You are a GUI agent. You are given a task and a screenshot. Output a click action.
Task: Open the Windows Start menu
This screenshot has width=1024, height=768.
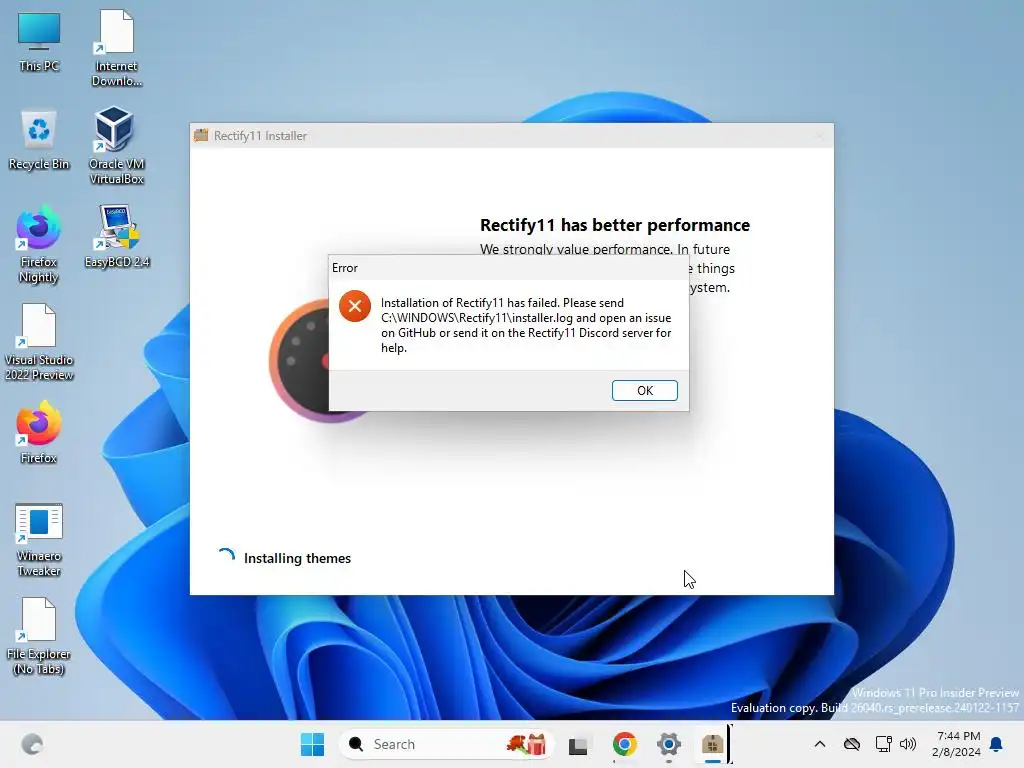(312, 744)
